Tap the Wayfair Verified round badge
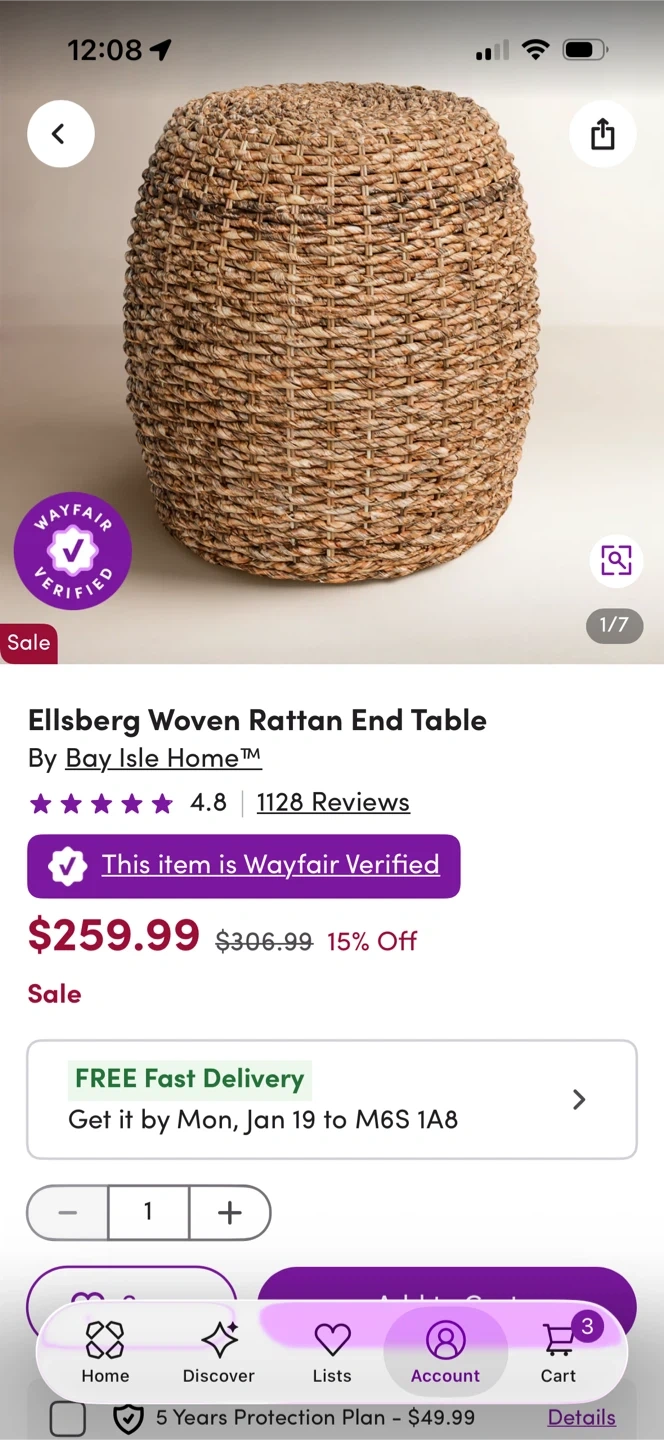The height and width of the screenshot is (1440, 664). point(73,551)
